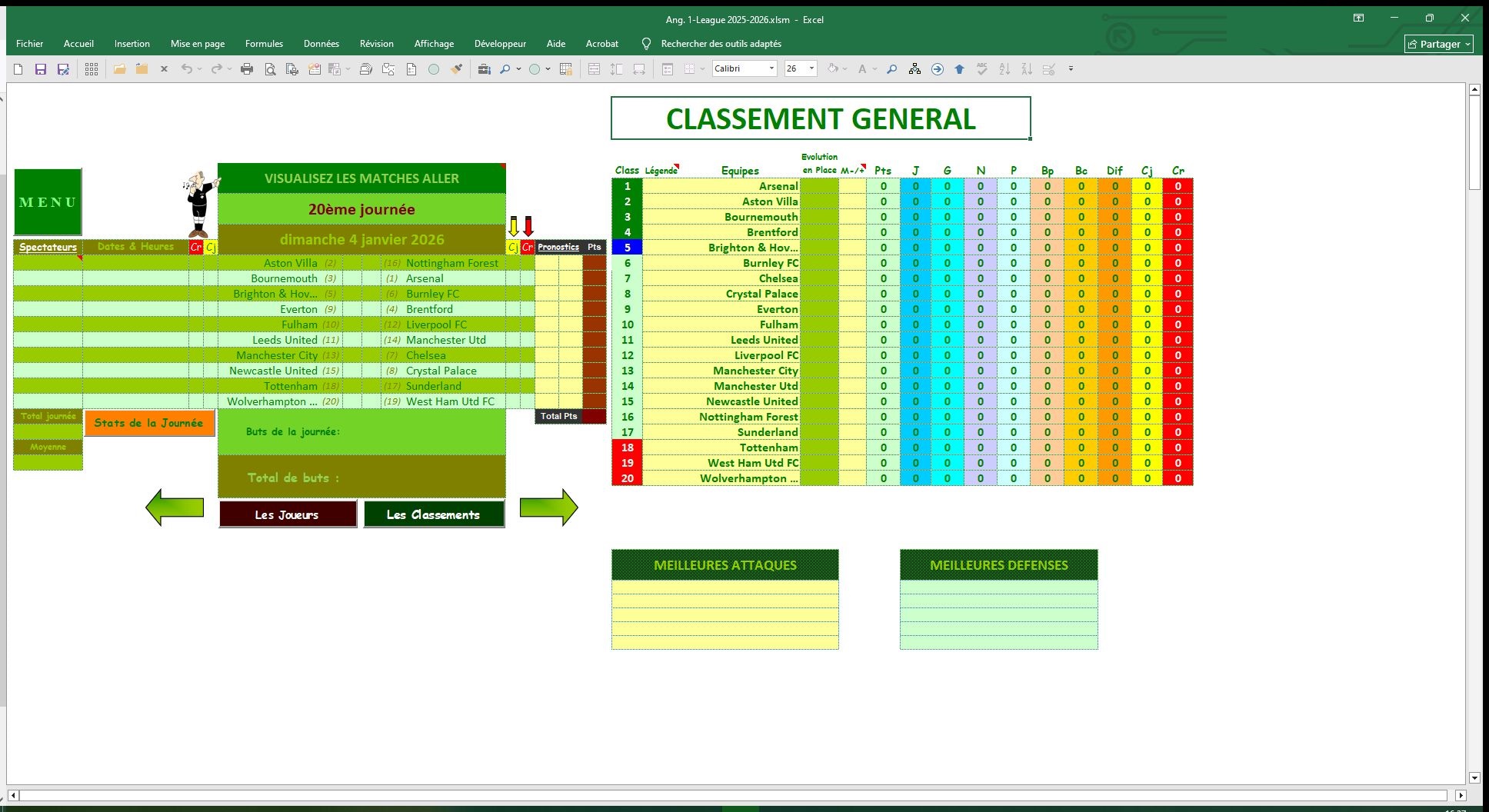Open Stats de la Journée

(x=149, y=423)
